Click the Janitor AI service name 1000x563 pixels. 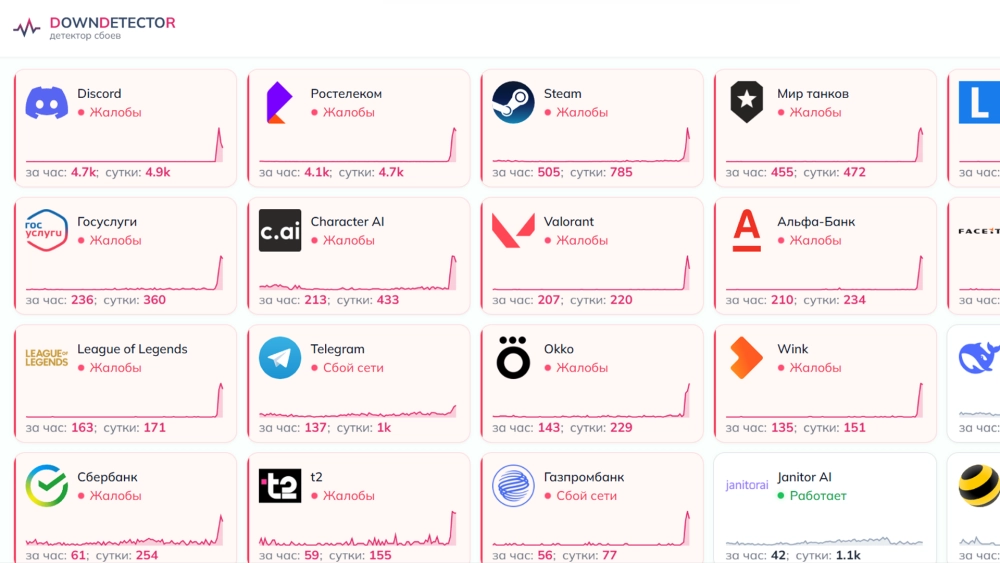804,477
